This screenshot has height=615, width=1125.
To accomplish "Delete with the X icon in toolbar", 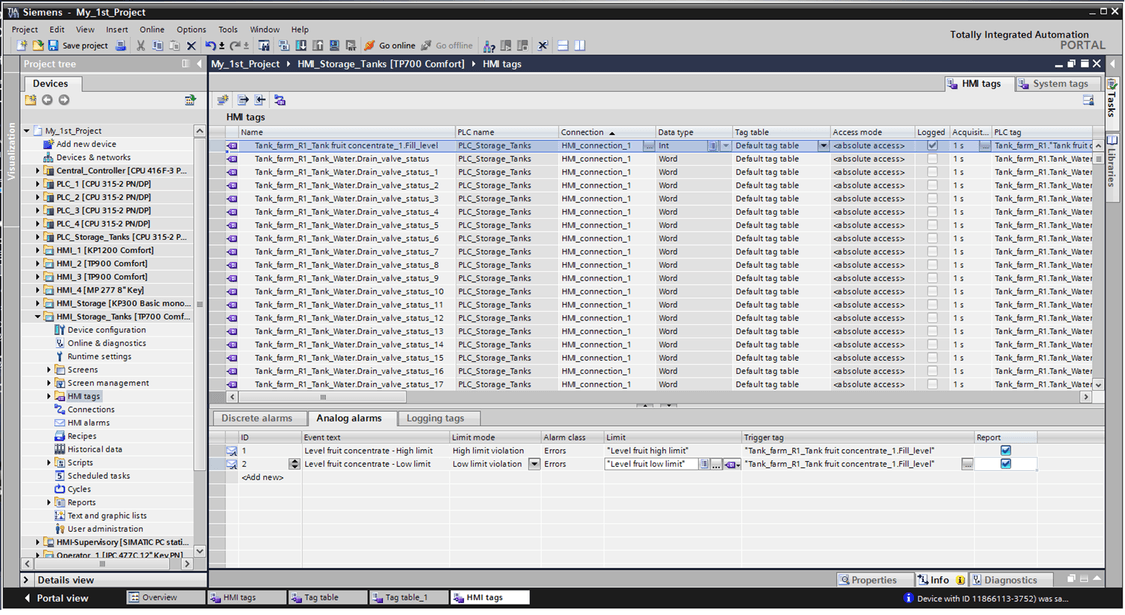I will (191, 45).
